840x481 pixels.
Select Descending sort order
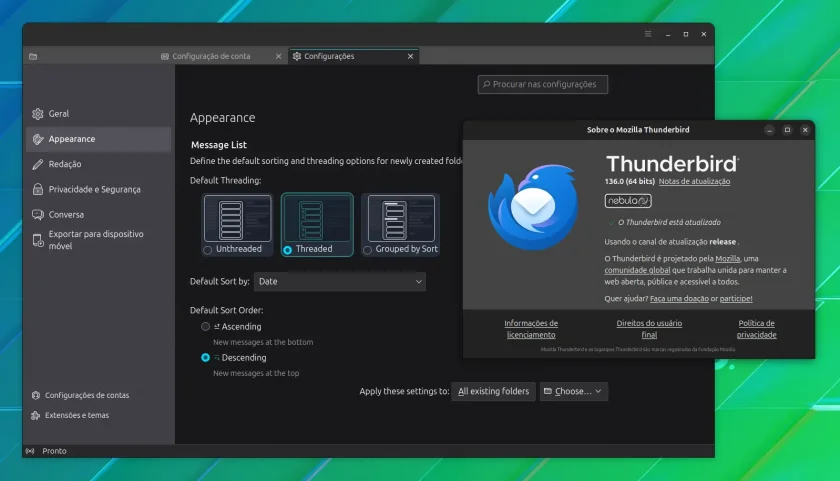tap(205, 357)
